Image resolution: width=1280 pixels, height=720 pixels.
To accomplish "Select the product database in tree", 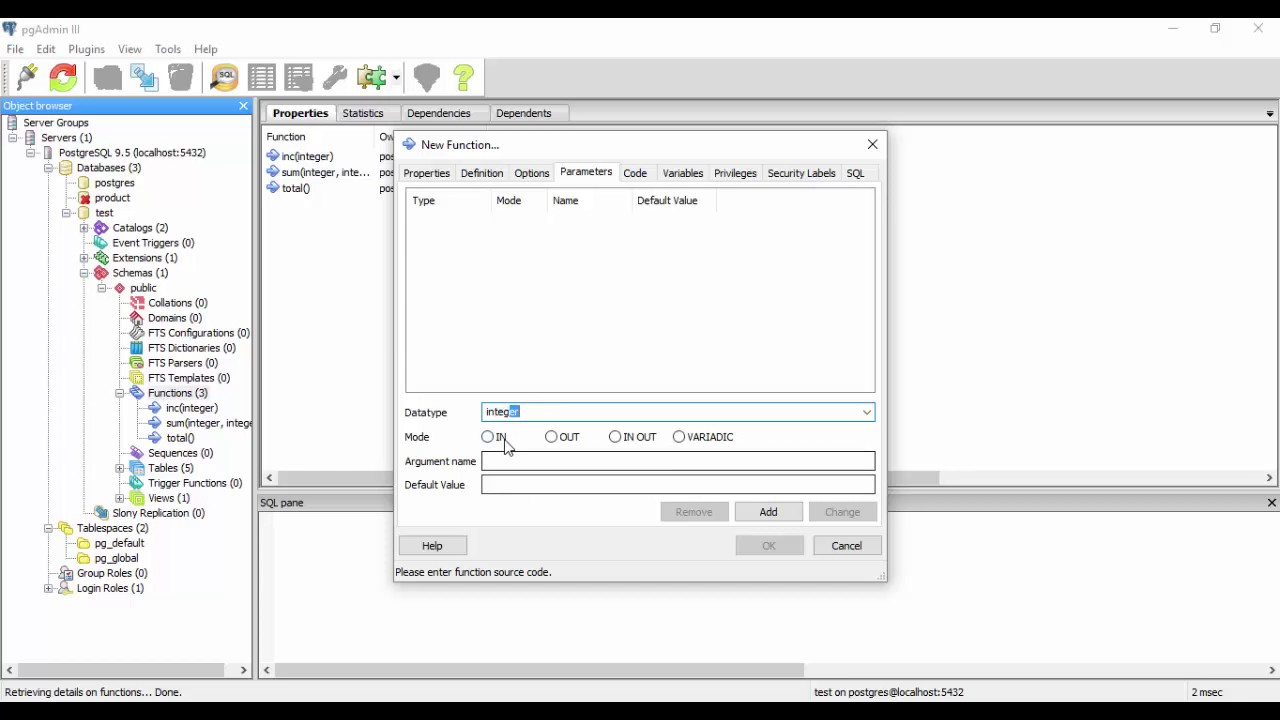I will pyautogui.click(x=112, y=198).
